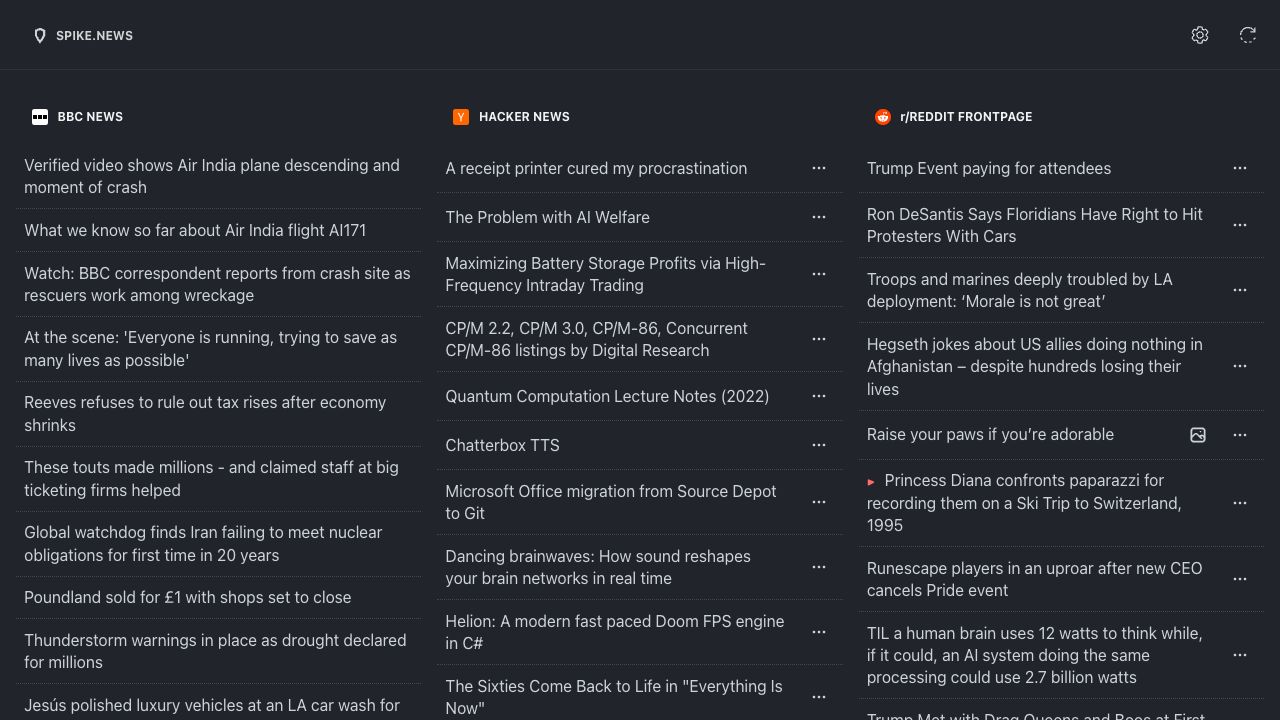Read 'Quantum Computation Lecture Notes (2022)'
Screen dimensions: 1280x720
[x=607, y=396]
